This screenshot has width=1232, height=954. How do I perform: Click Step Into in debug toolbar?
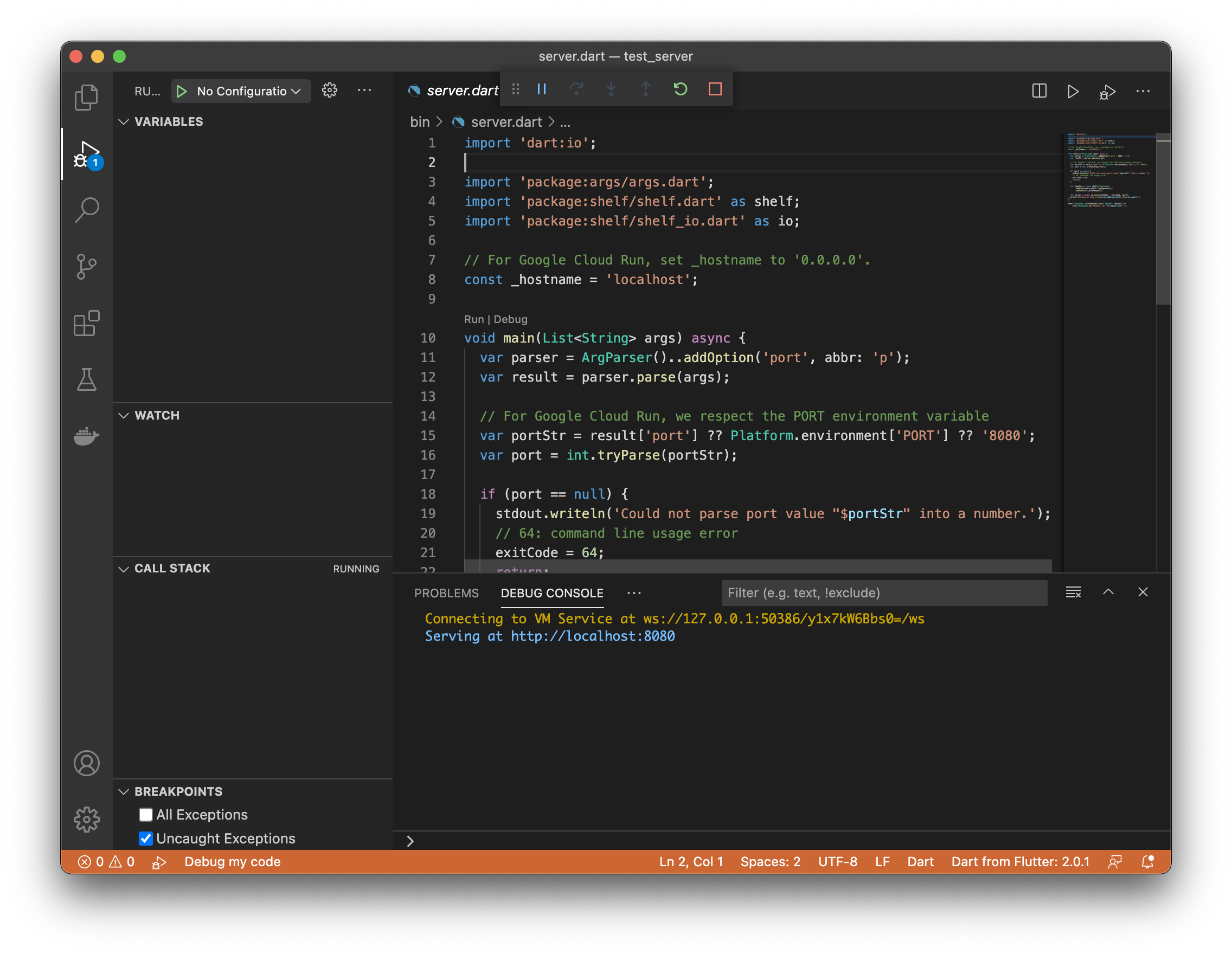pyautogui.click(x=611, y=89)
